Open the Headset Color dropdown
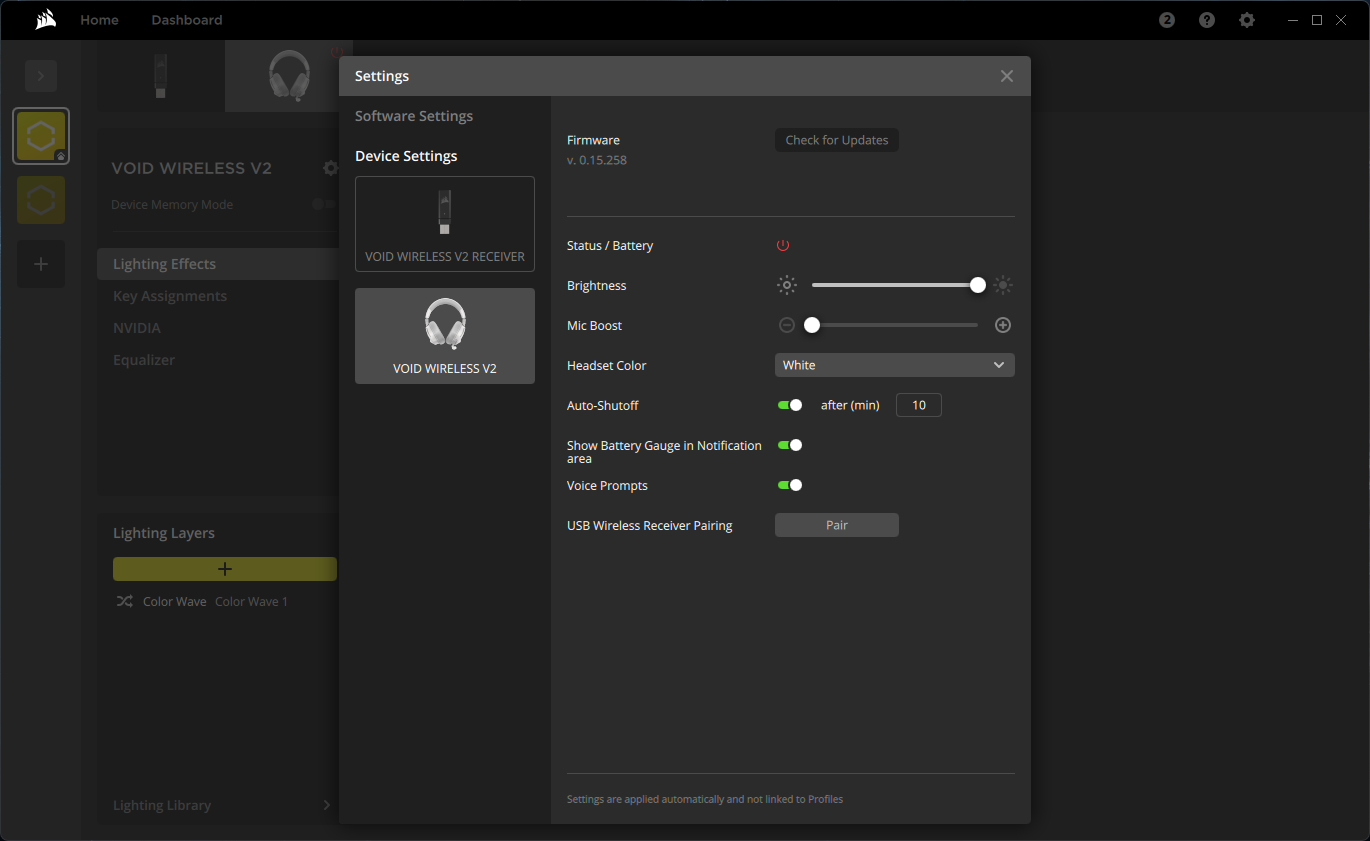This screenshot has width=1370, height=841. (894, 365)
